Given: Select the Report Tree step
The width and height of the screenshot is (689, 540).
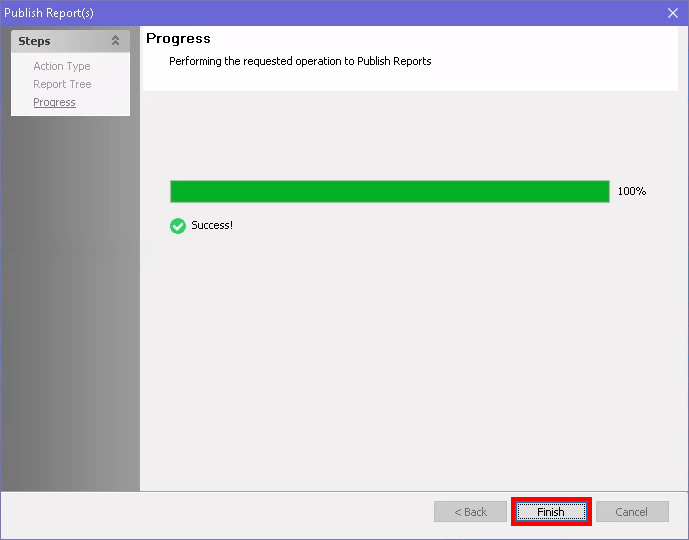Looking at the screenshot, I should click(x=62, y=84).
